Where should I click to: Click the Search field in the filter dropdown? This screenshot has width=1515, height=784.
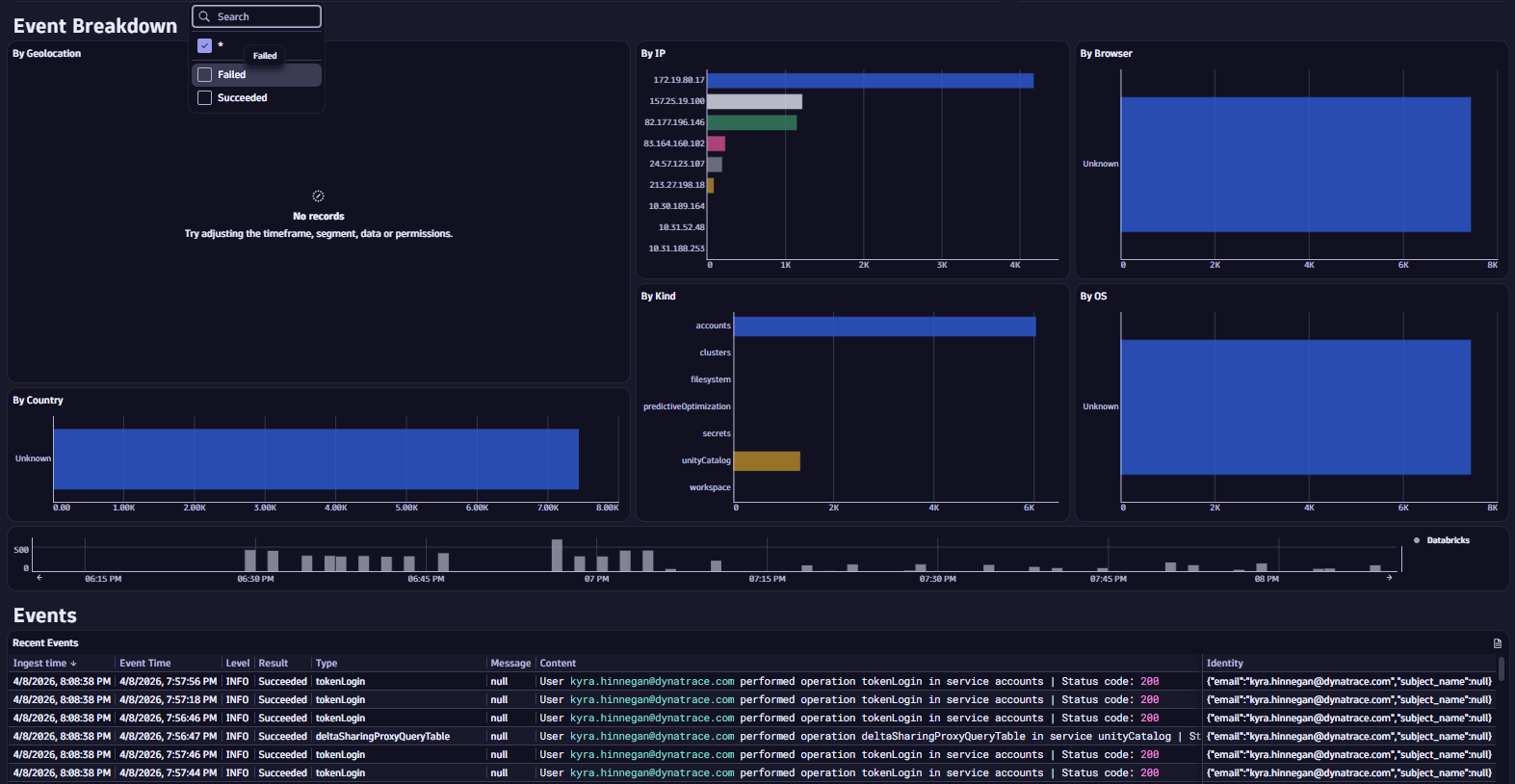pyautogui.click(x=256, y=16)
